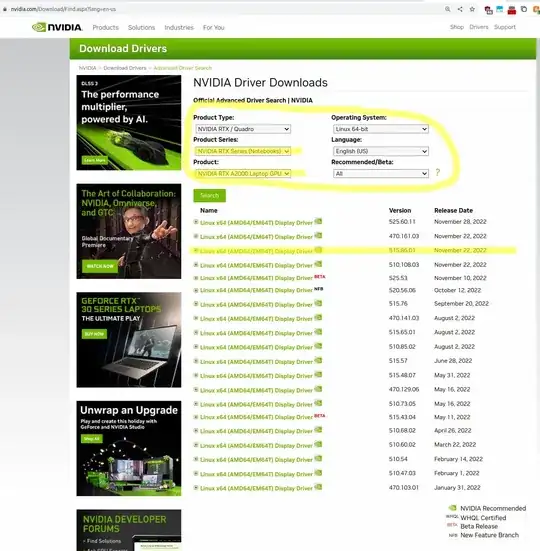Click the browser zoom magnifier icon

click(x=447, y=9)
